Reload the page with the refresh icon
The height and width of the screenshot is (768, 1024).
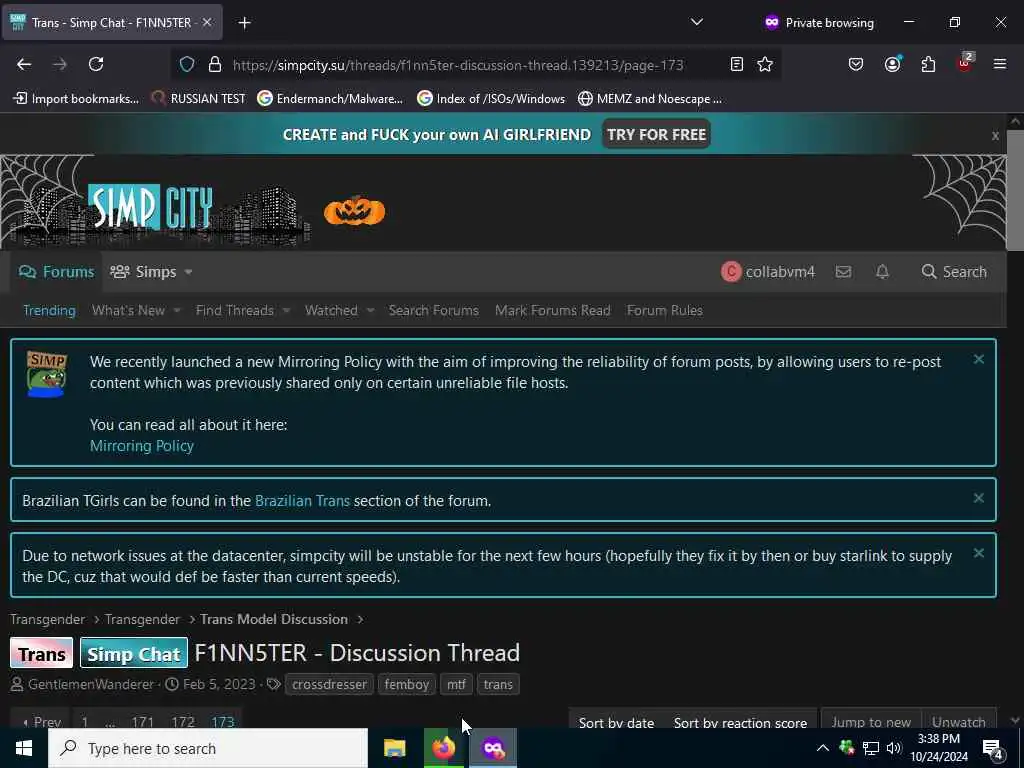[96, 64]
